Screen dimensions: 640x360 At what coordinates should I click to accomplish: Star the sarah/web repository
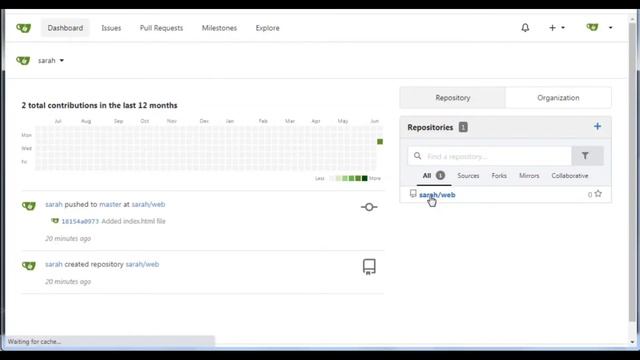tap(598, 194)
